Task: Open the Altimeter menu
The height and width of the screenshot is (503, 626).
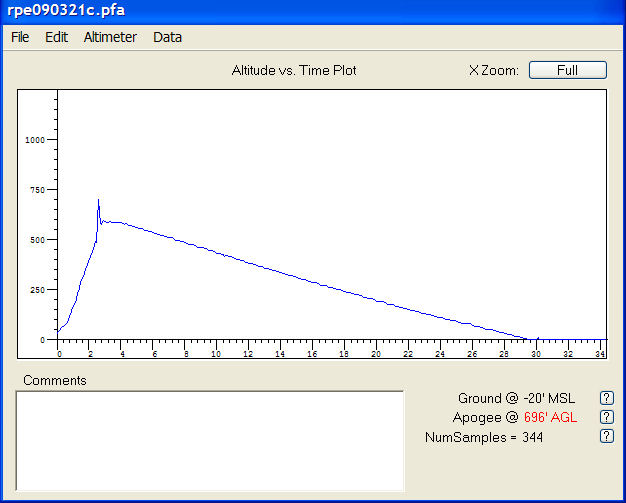Action: 110,37
